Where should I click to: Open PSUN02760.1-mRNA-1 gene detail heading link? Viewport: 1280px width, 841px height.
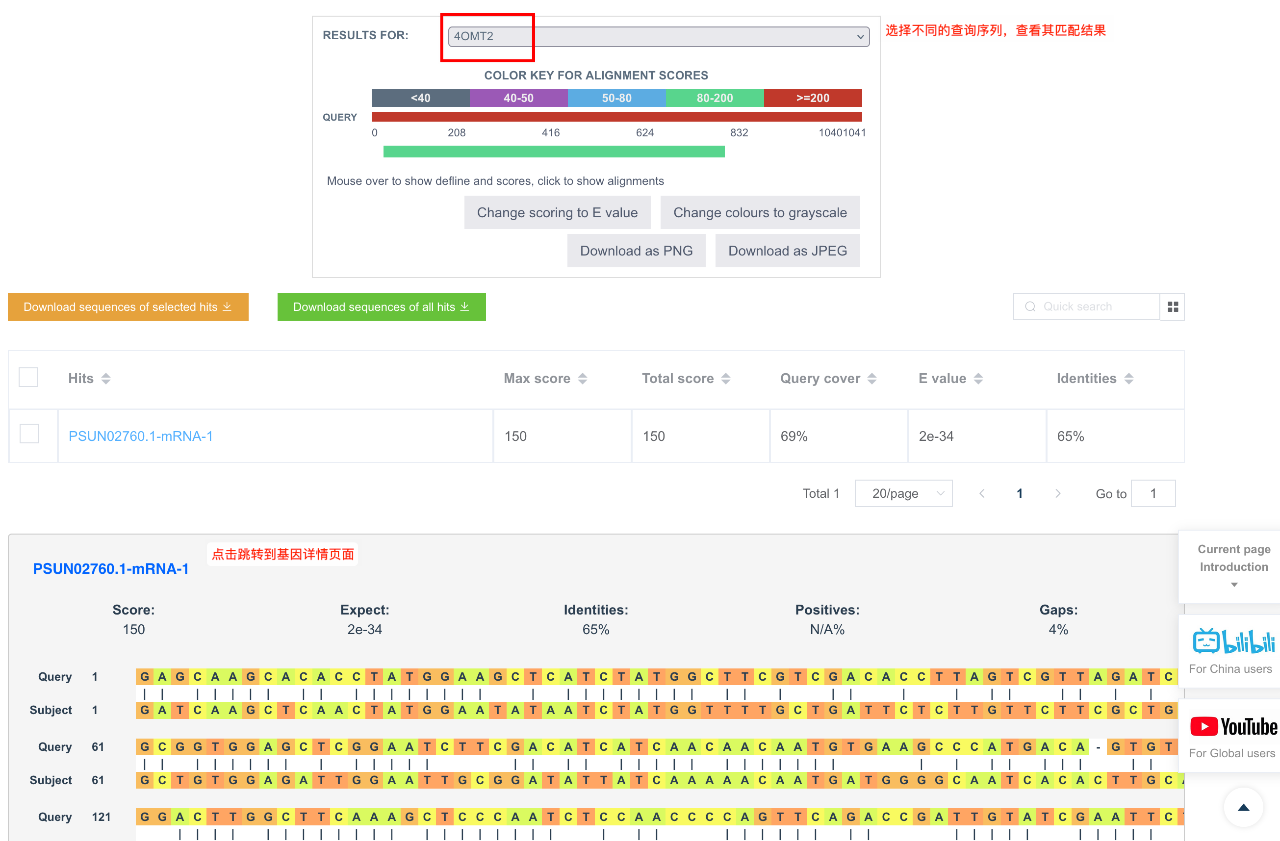pos(111,569)
